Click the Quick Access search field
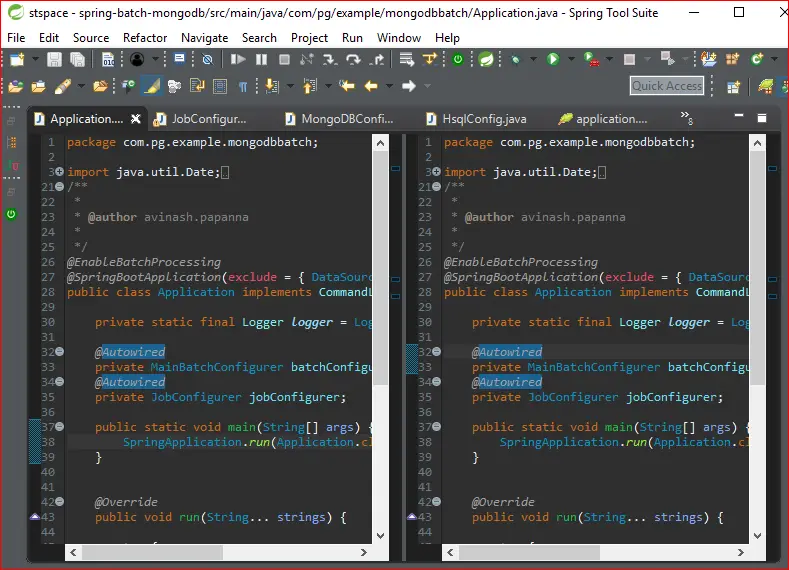Viewport: 789px width, 570px height. click(x=667, y=86)
